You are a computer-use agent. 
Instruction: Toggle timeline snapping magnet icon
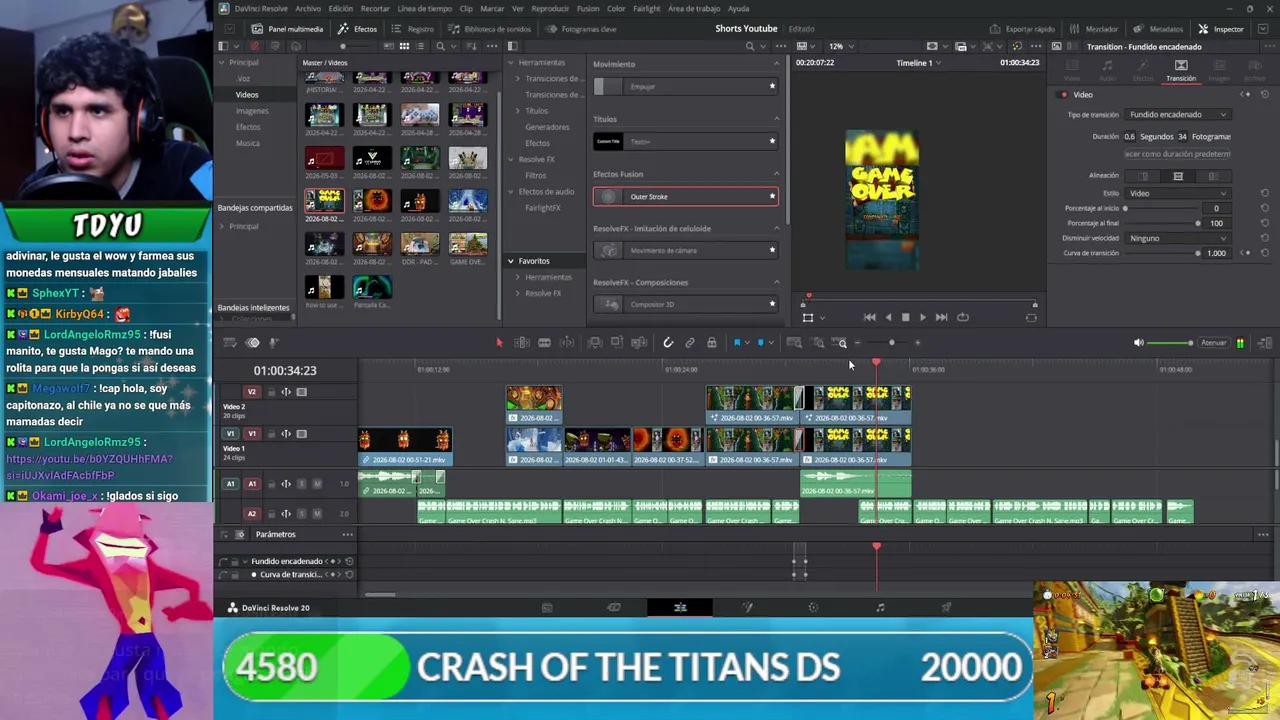point(668,343)
